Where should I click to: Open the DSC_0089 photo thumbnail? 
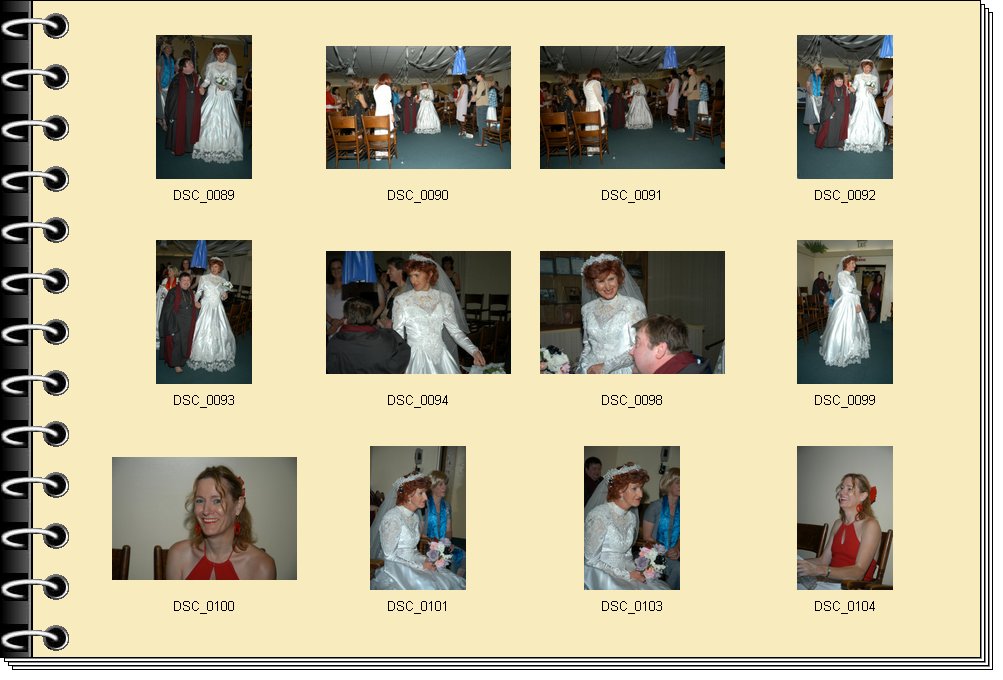[x=204, y=107]
